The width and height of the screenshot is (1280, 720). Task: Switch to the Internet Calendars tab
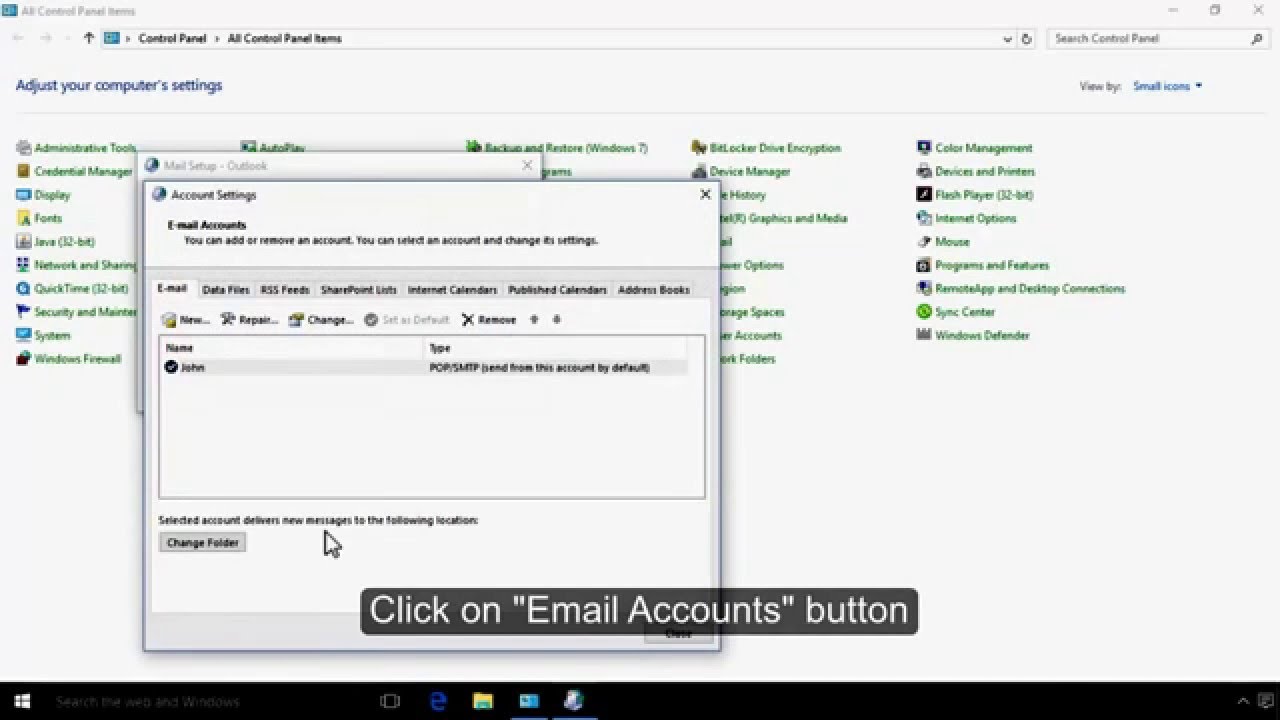pyautogui.click(x=452, y=290)
